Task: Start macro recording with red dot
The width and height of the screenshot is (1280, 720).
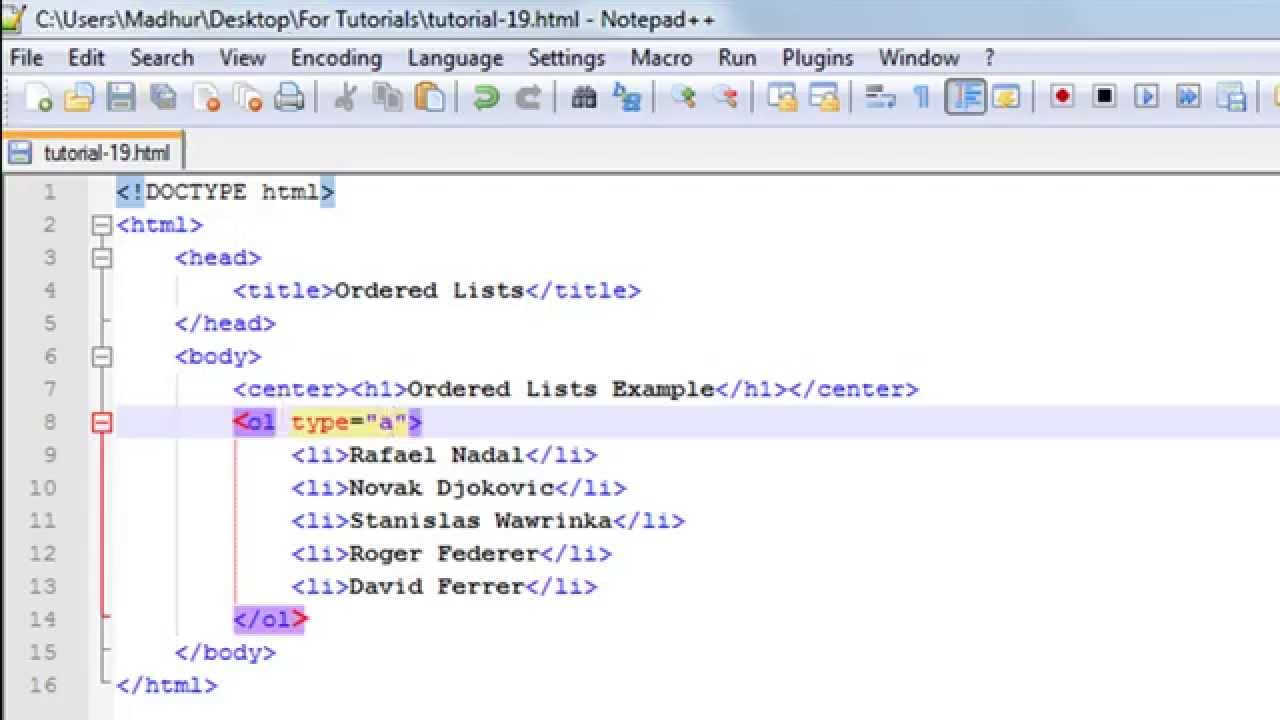Action: [1062, 97]
